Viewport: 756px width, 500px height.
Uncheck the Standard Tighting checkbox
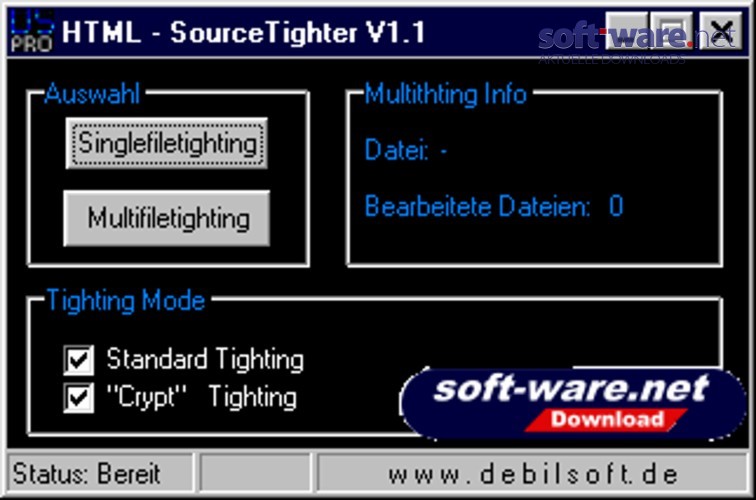(x=79, y=360)
